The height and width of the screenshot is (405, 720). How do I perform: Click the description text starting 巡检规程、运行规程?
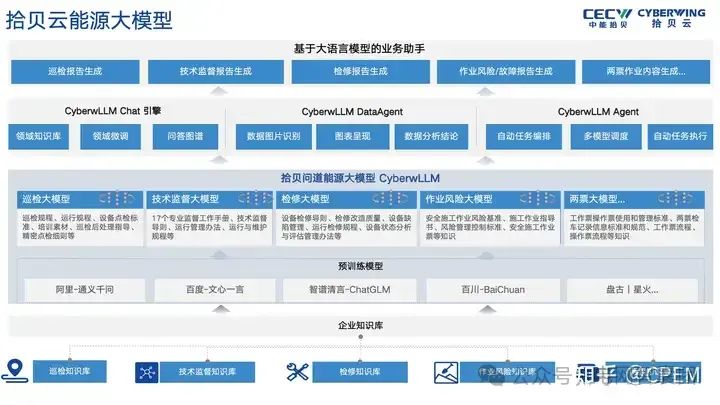tap(80, 227)
